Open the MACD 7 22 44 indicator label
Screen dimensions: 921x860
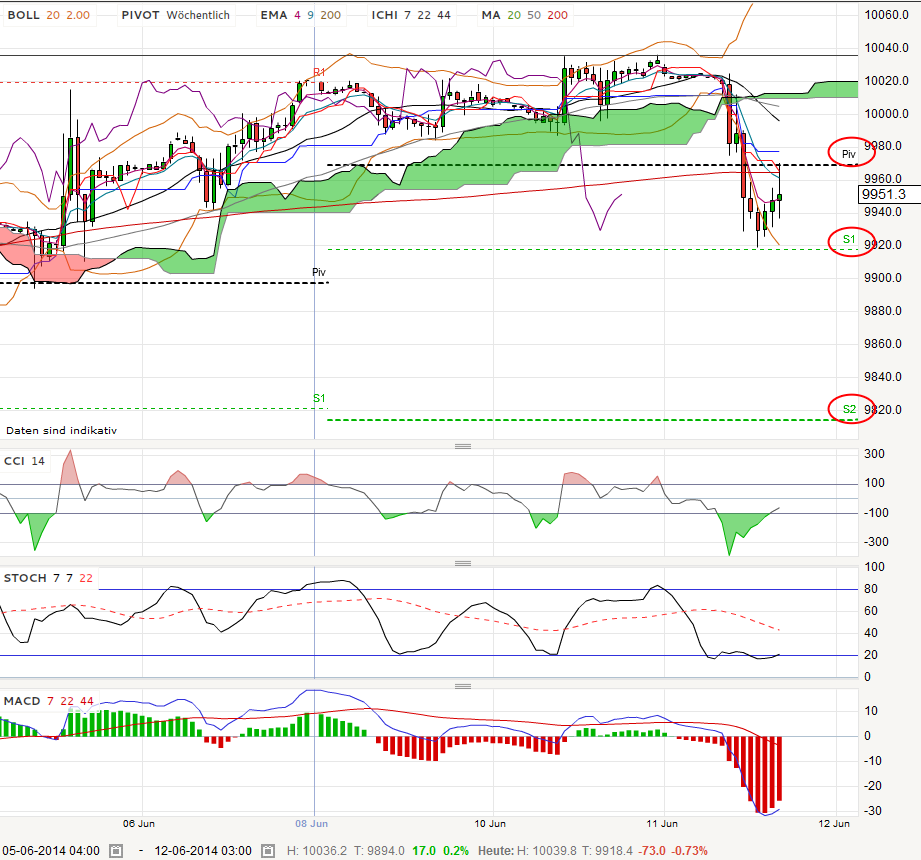(49, 701)
